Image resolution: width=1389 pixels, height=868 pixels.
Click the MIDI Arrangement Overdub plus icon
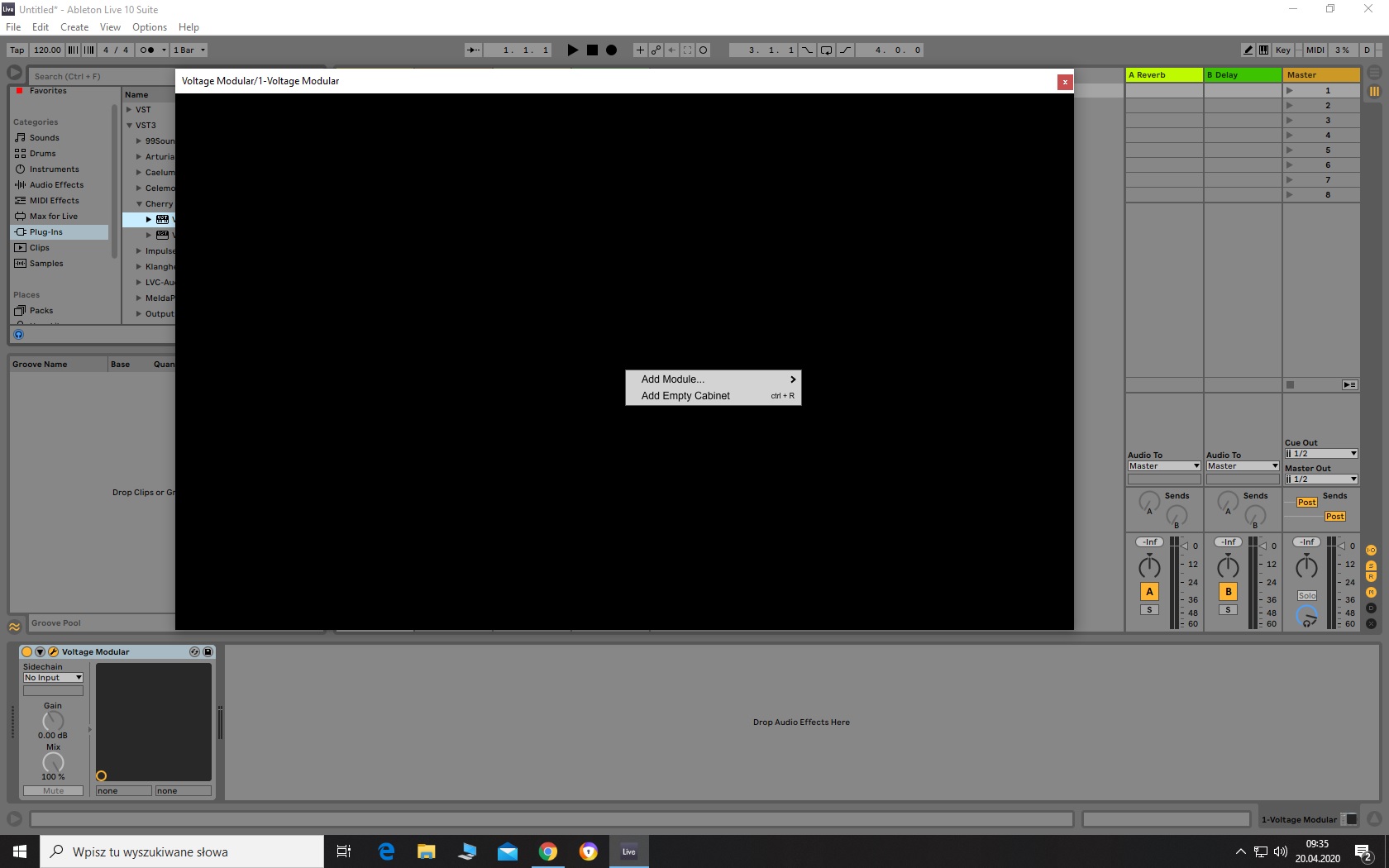(640, 50)
